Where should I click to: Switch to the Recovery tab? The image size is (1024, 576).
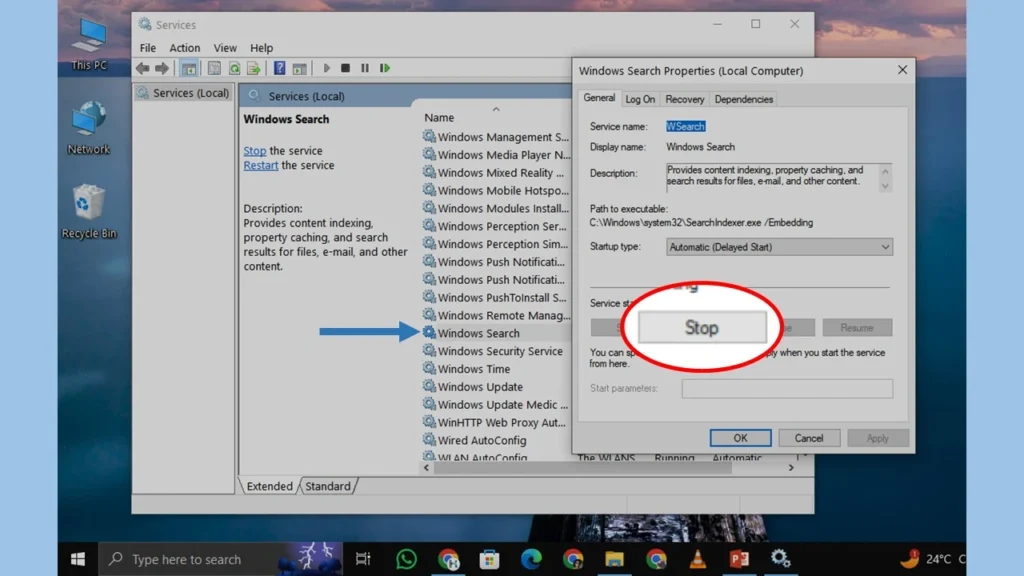(684, 99)
